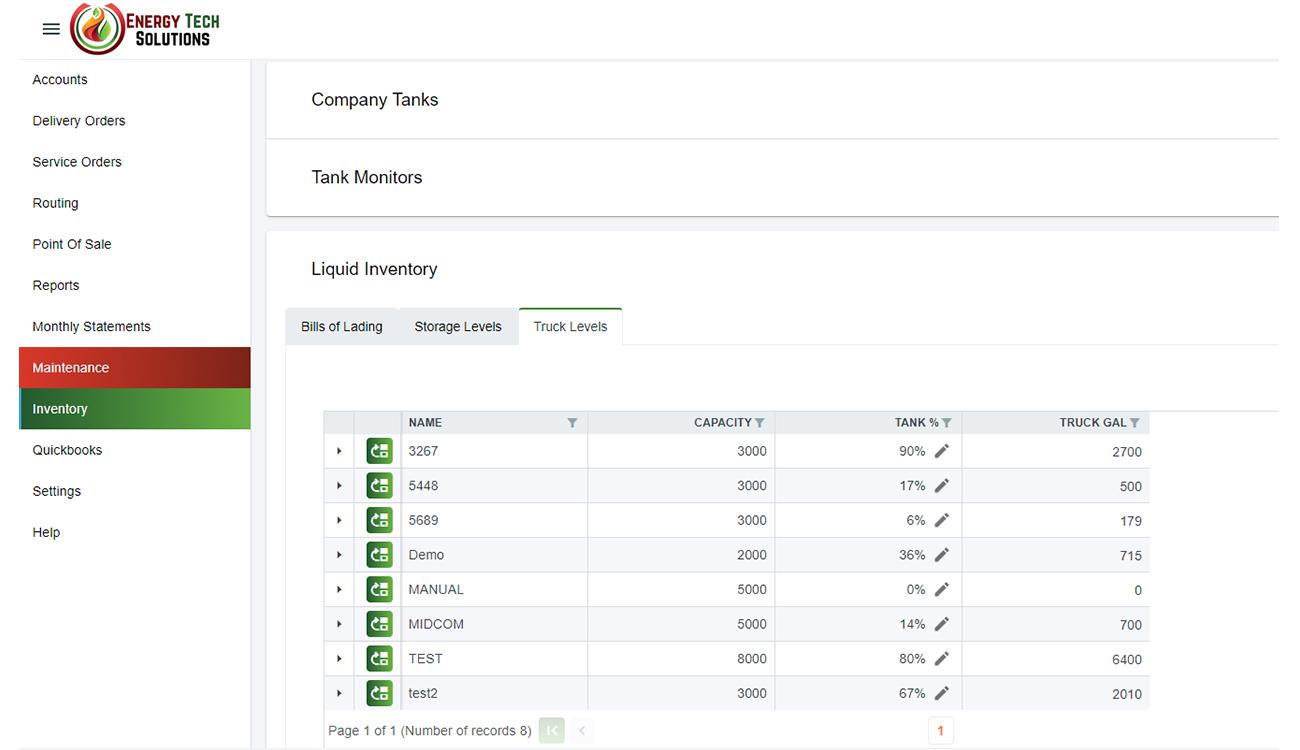The image size is (1300, 750).
Task: Switch to the Bills of Lading tab
Action: (x=341, y=327)
